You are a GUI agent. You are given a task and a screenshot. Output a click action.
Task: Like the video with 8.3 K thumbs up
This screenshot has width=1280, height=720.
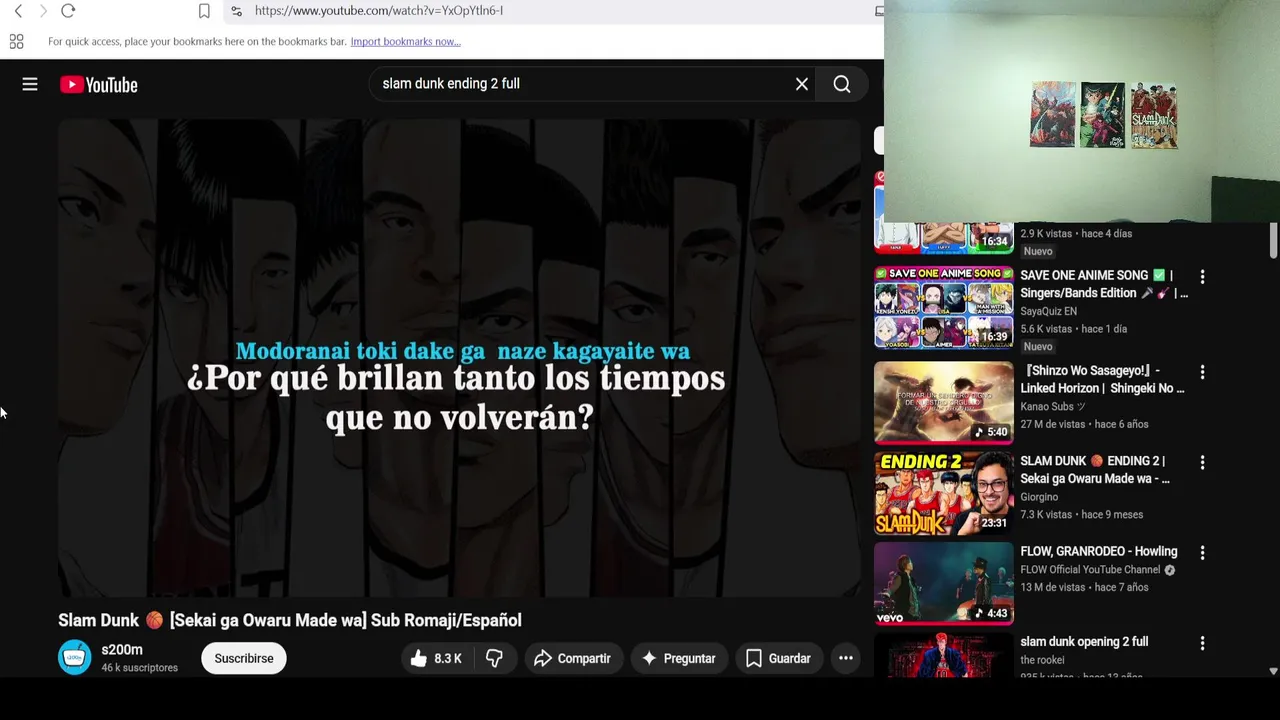point(436,658)
